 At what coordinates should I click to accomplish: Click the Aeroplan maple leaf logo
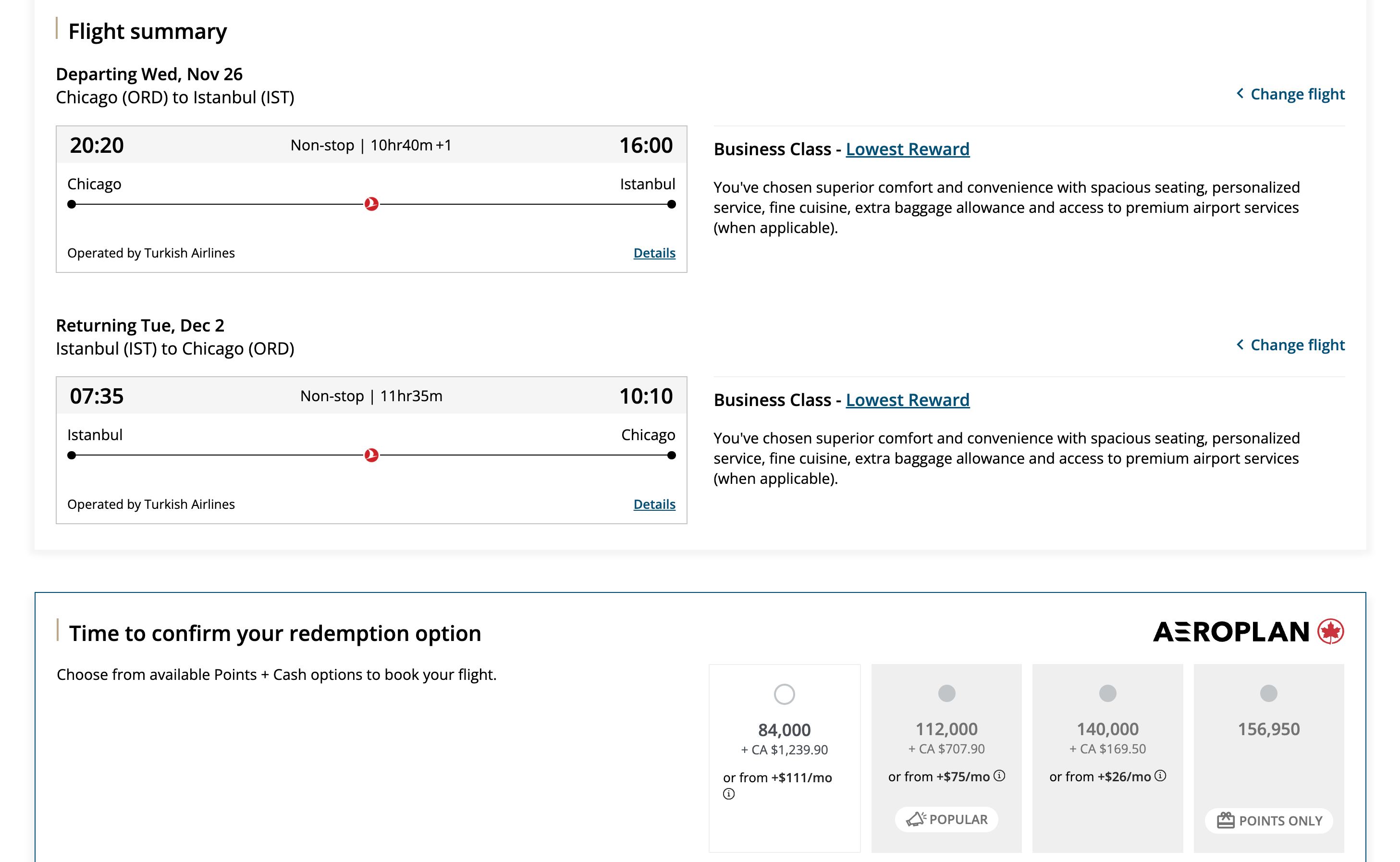pyautogui.click(x=1330, y=632)
